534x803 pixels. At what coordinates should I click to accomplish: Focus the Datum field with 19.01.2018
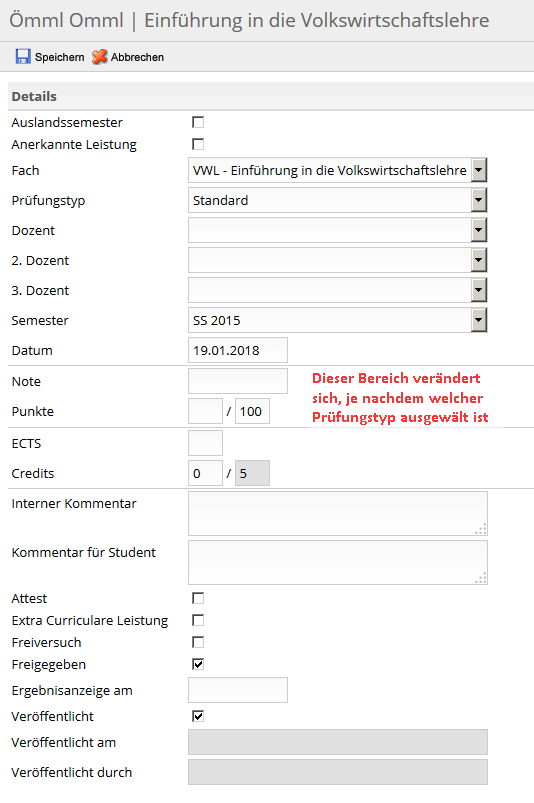(238, 350)
